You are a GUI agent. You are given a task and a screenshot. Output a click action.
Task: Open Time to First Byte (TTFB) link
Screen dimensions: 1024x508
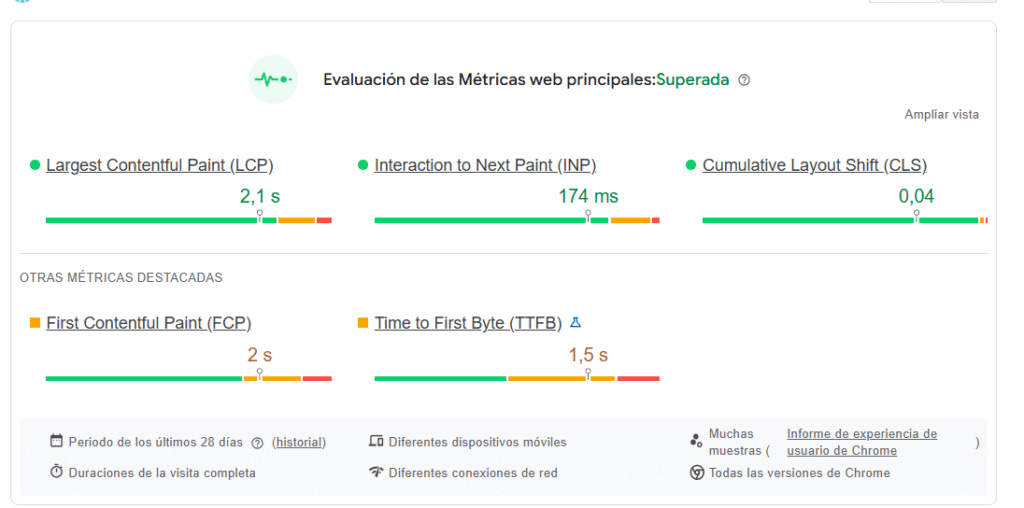468,323
